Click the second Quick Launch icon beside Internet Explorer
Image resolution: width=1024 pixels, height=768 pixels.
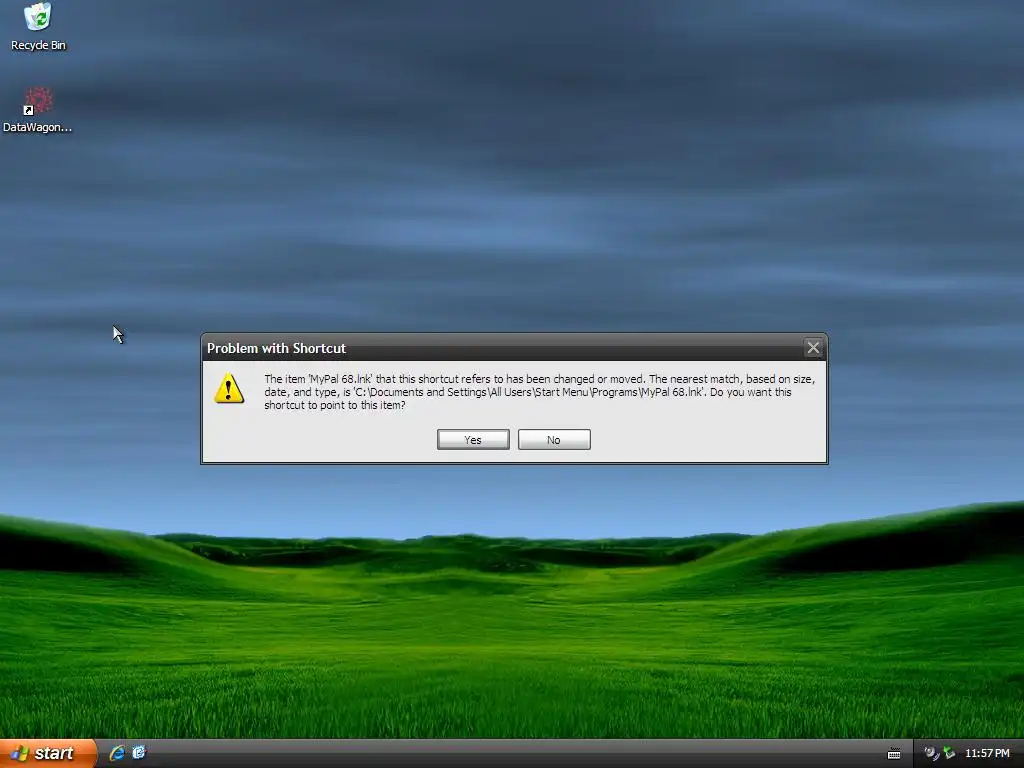pos(139,753)
